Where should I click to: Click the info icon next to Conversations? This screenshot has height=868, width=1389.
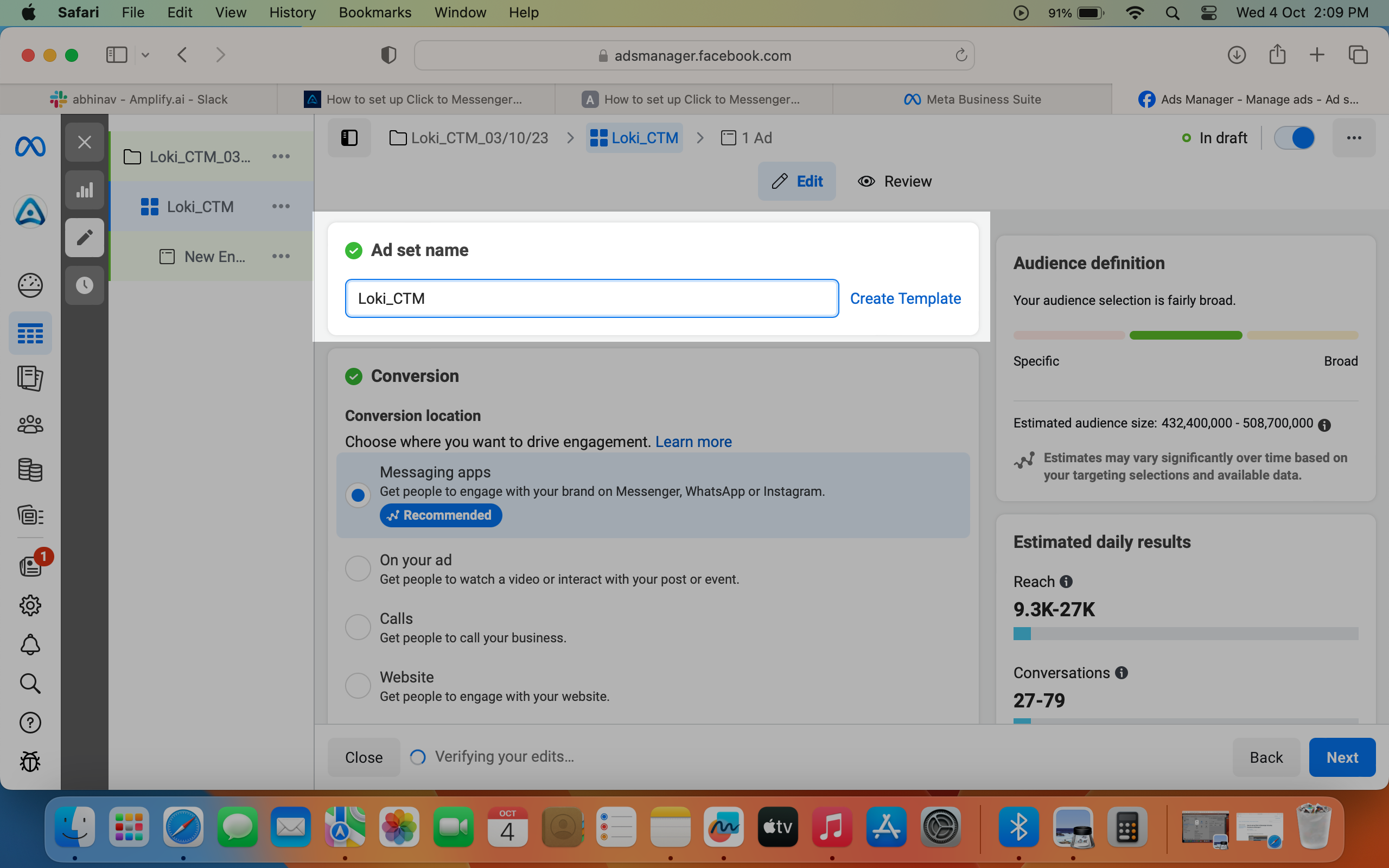(1122, 673)
